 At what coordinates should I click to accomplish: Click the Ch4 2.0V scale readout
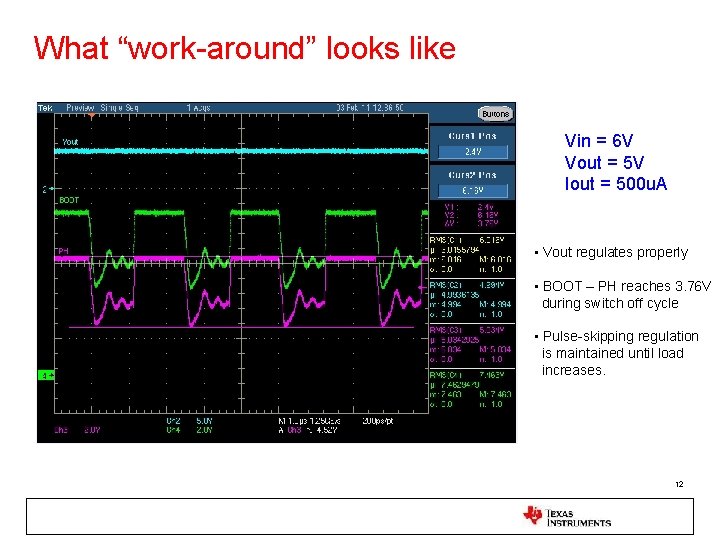(x=189, y=430)
